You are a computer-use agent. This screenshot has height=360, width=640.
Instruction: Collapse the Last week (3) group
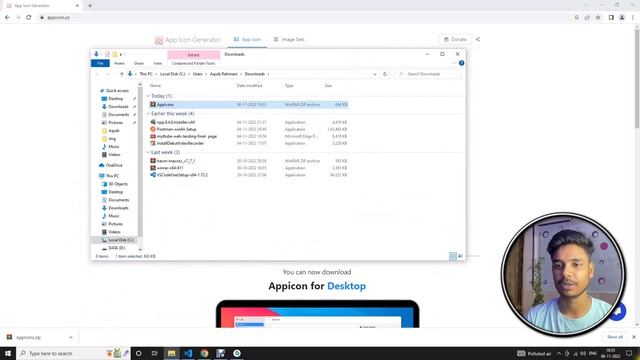coord(148,152)
